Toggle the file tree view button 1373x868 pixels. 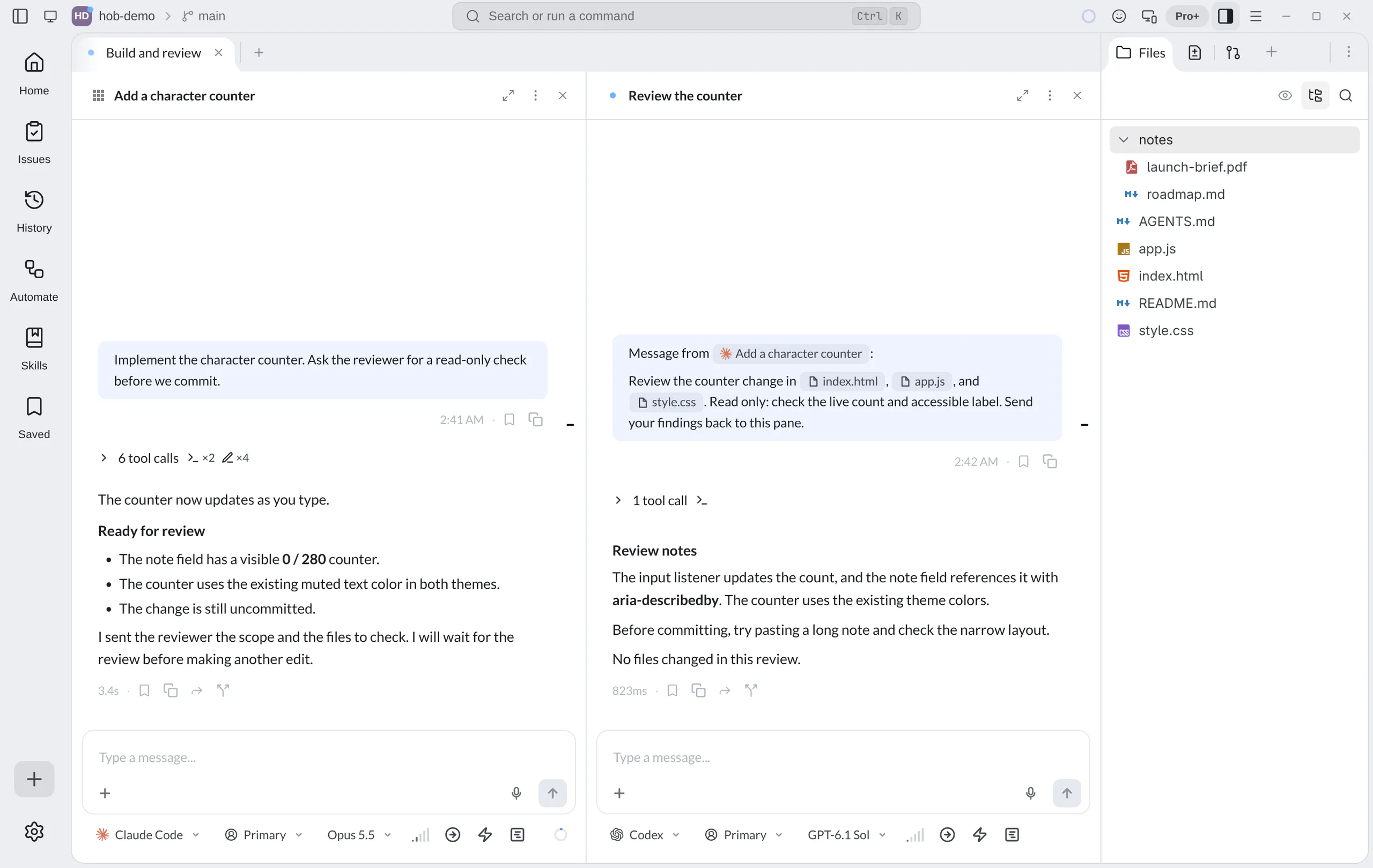pyautogui.click(x=1315, y=95)
